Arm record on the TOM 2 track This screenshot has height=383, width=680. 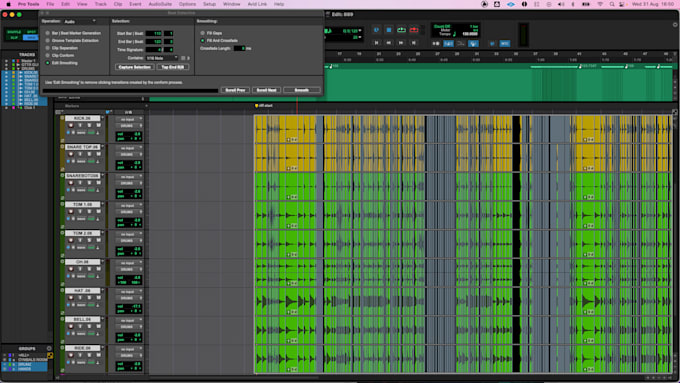71,240
